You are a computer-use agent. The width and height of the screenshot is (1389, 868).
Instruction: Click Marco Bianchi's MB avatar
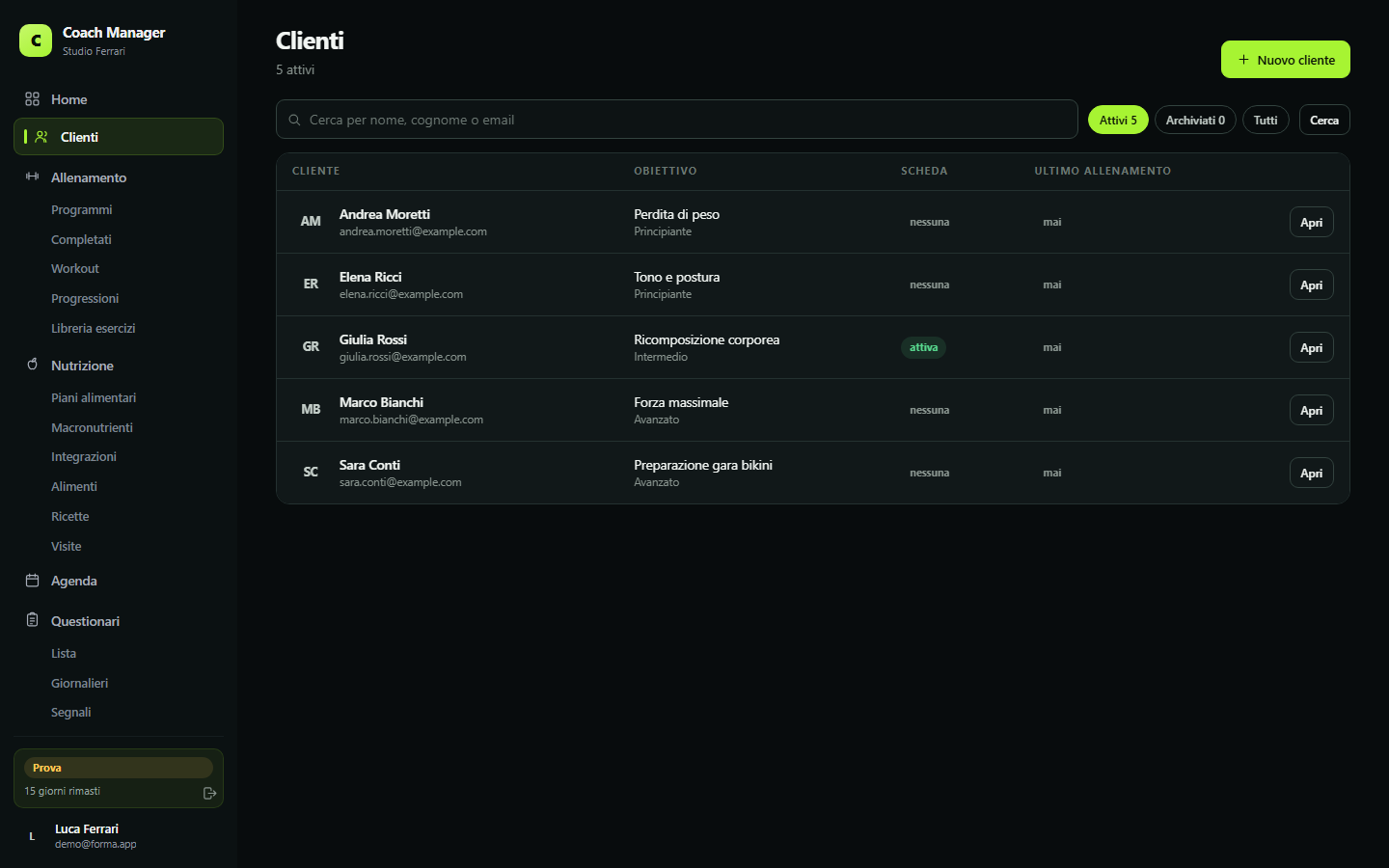[311, 410]
